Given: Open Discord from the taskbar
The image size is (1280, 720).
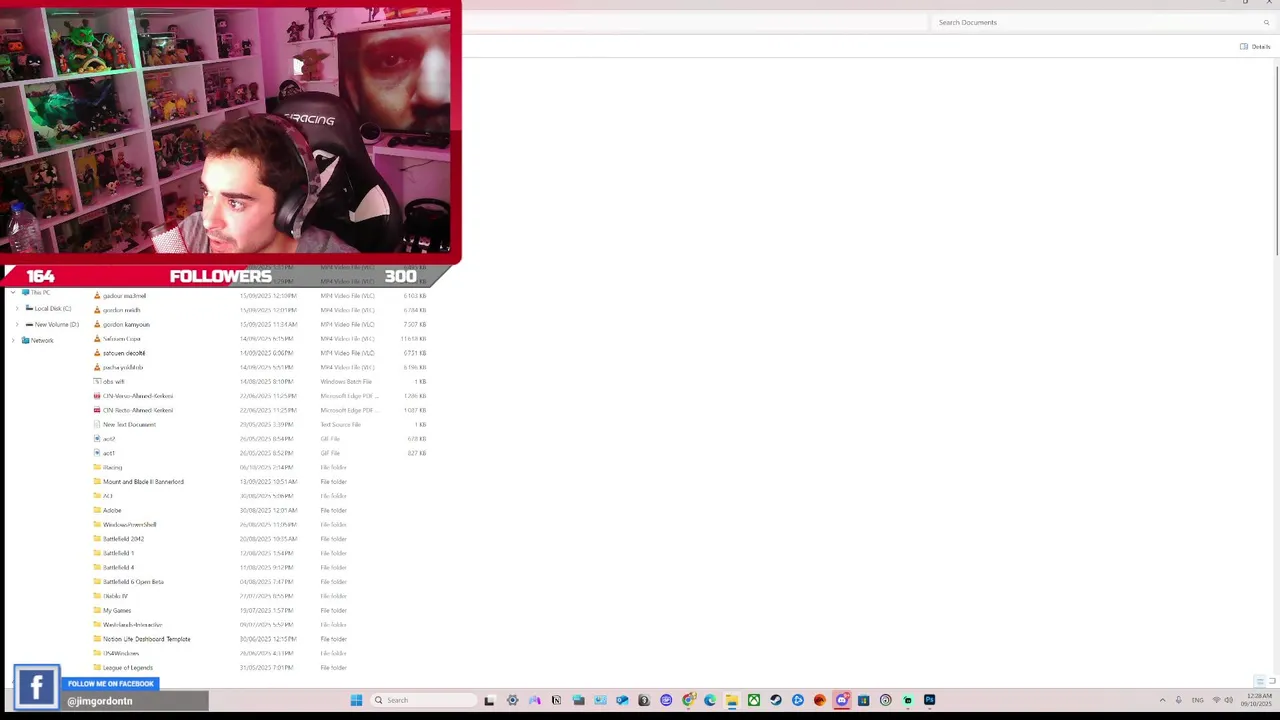Looking at the screenshot, I should tap(842, 700).
